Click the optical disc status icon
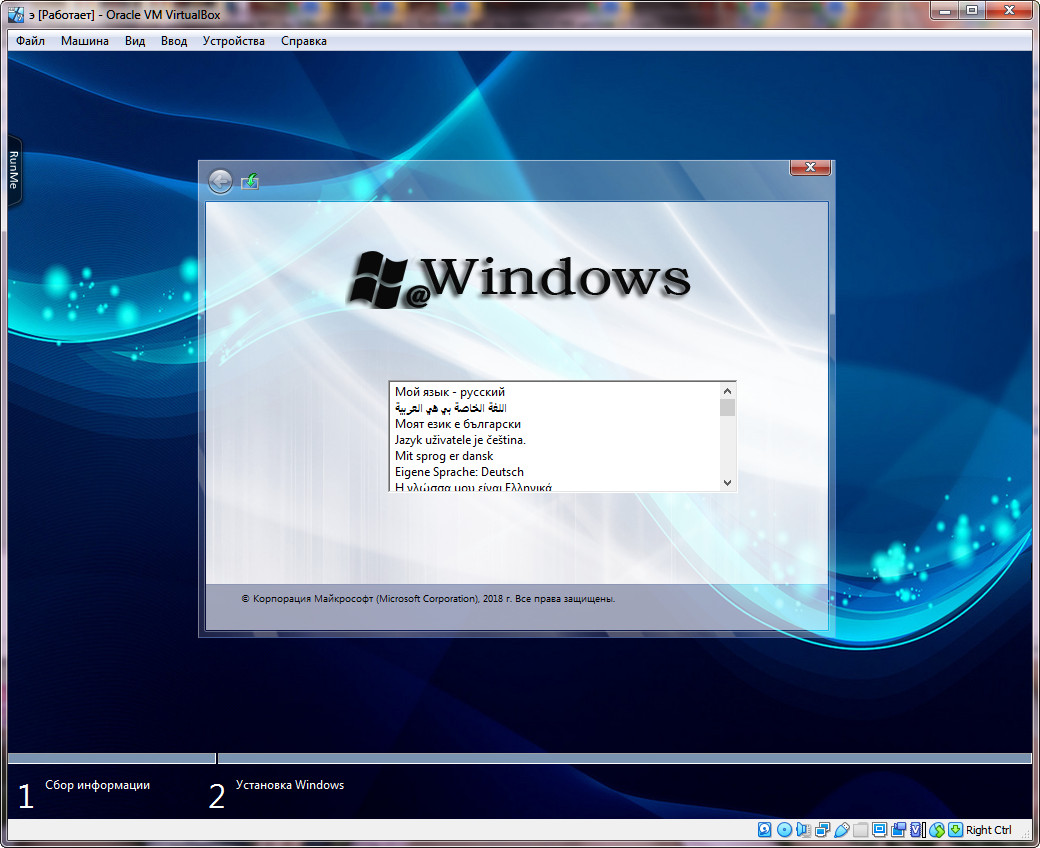Image resolution: width=1040 pixels, height=848 pixels. click(784, 829)
